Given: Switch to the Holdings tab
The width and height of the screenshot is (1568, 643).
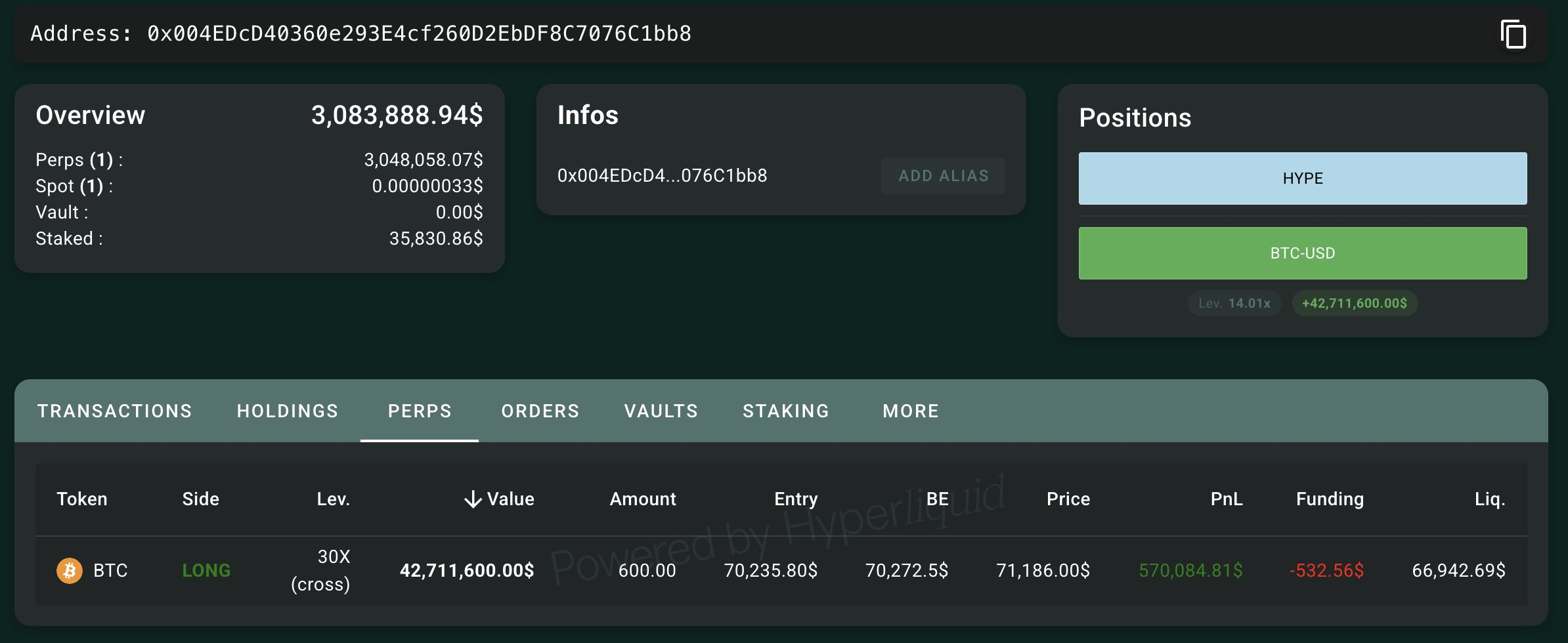Looking at the screenshot, I should [288, 411].
